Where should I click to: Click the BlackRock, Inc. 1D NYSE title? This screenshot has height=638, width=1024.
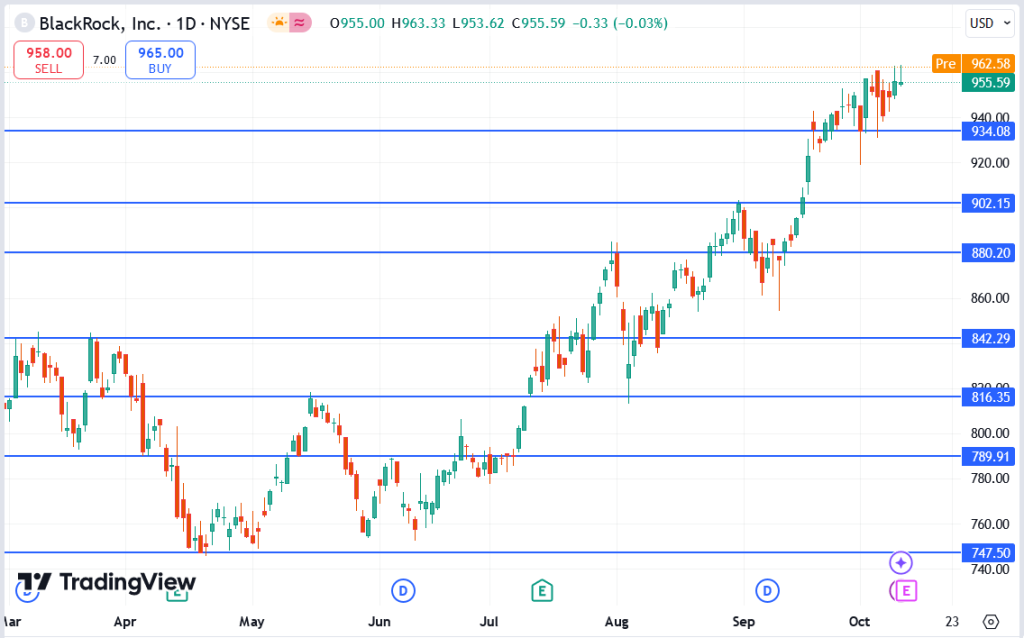point(144,24)
